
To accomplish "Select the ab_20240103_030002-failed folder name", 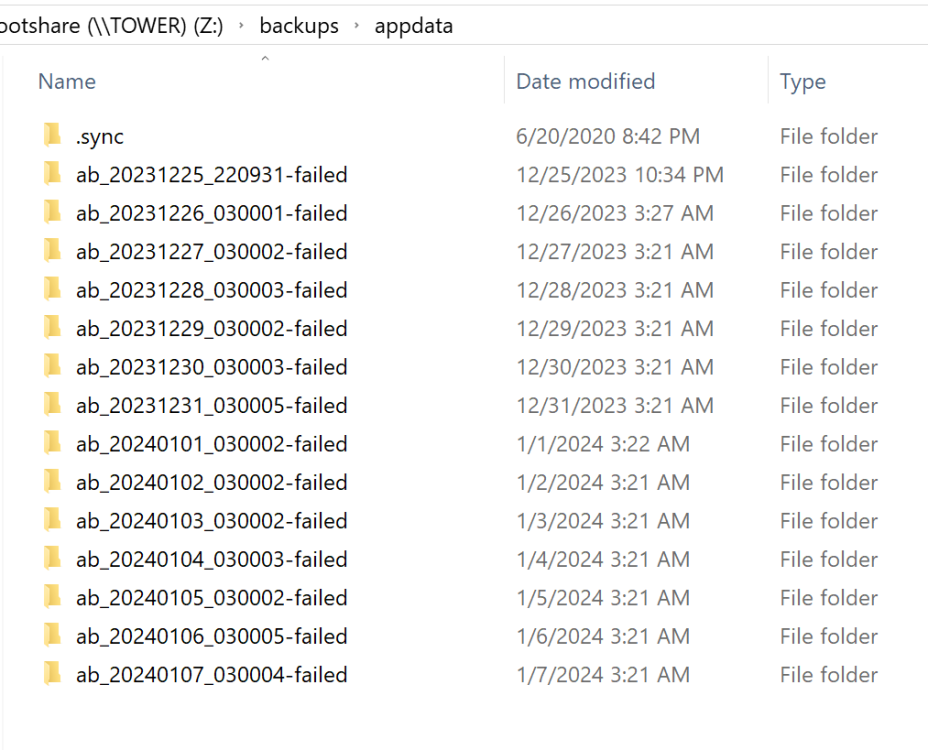I will [x=211, y=521].
